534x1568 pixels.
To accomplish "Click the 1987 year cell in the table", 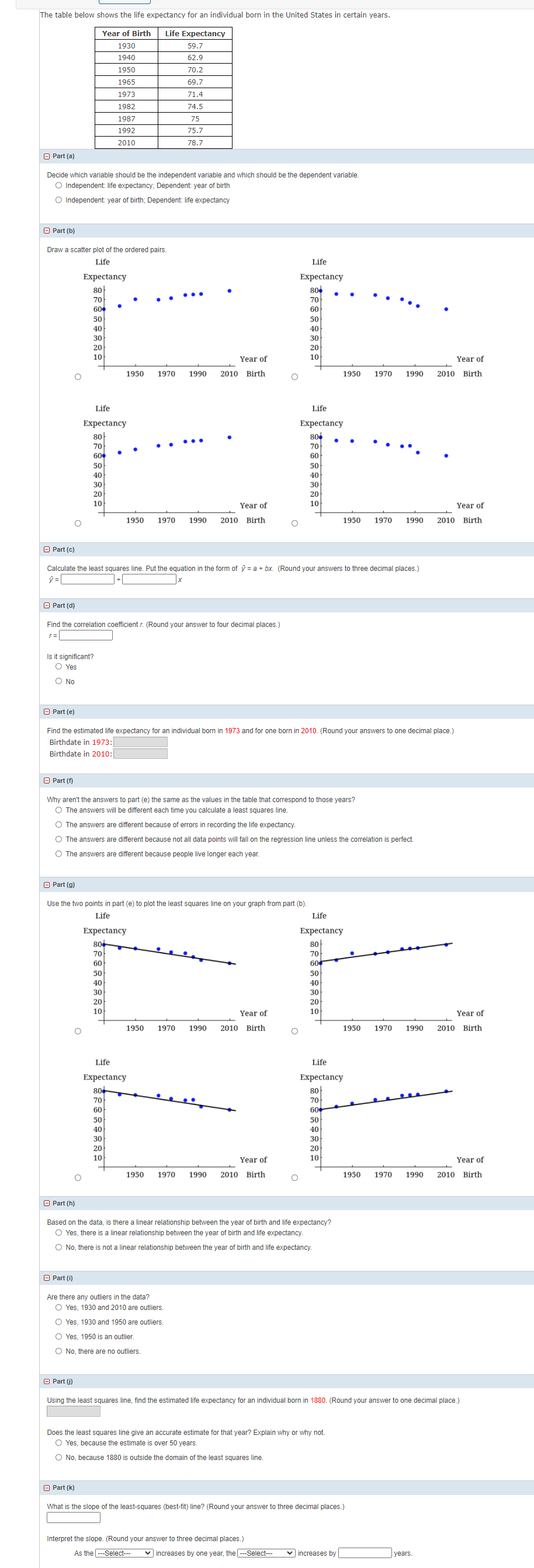I will (x=127, y=119).
